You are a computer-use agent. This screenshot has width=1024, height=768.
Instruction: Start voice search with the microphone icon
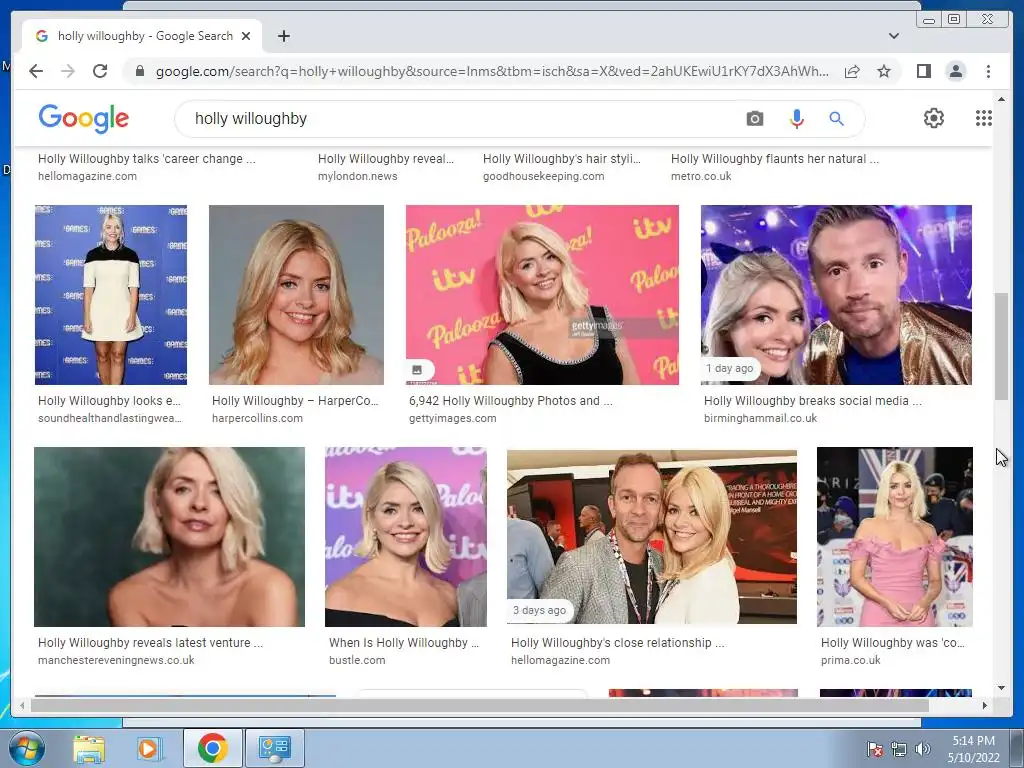pos(796,119)
